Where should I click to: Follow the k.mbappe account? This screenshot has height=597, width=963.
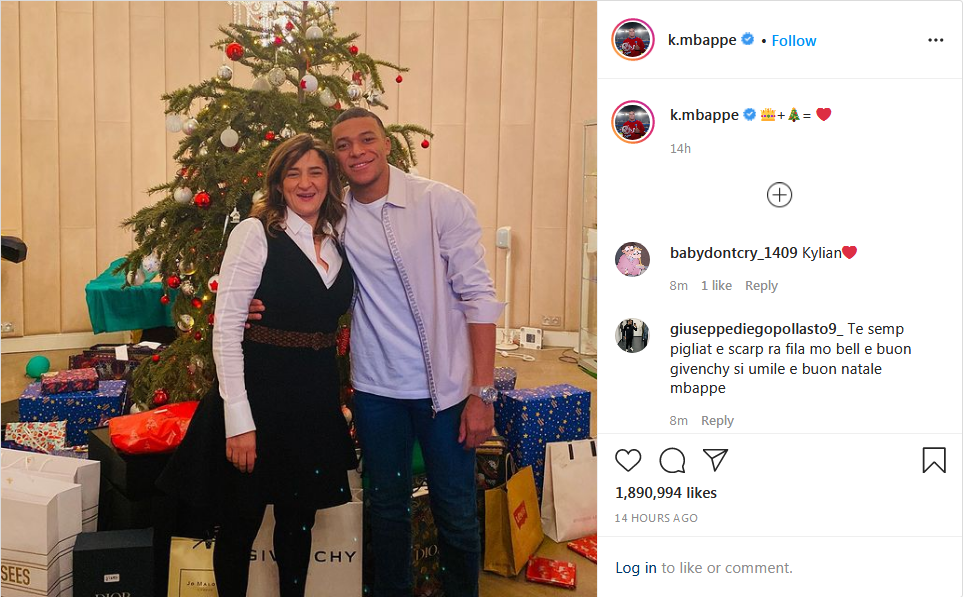tap(794, 41)
